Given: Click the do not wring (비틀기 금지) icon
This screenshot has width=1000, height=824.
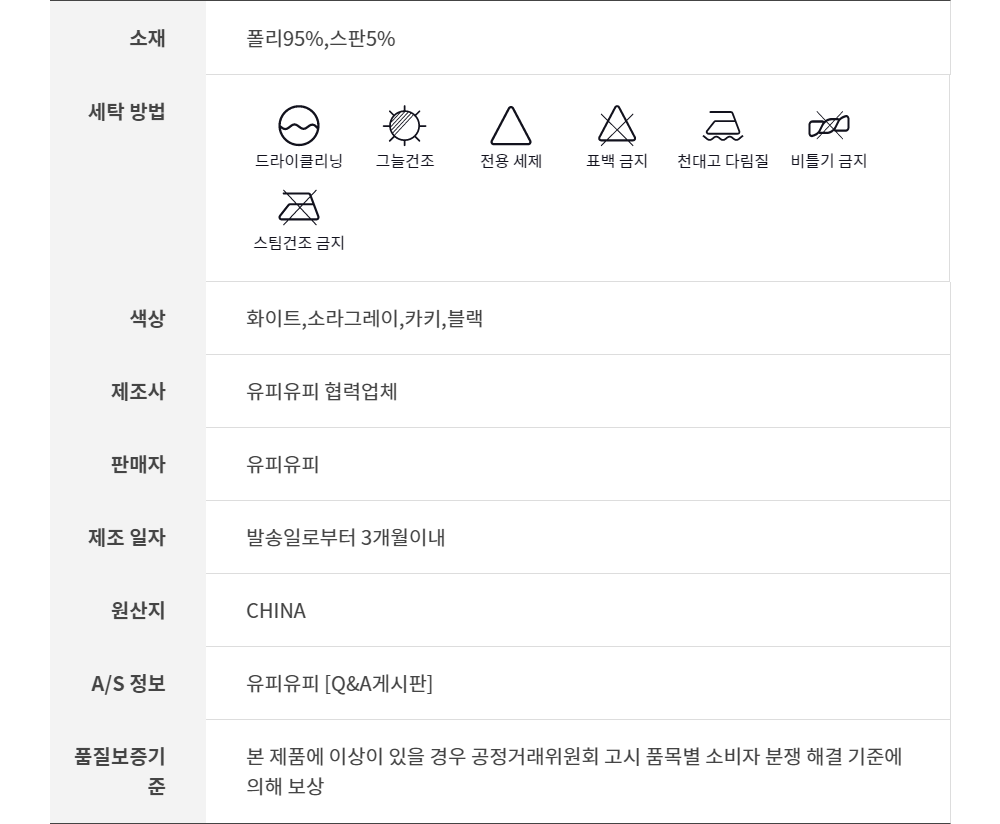Looking at the screenshot, I should point(828,126).
